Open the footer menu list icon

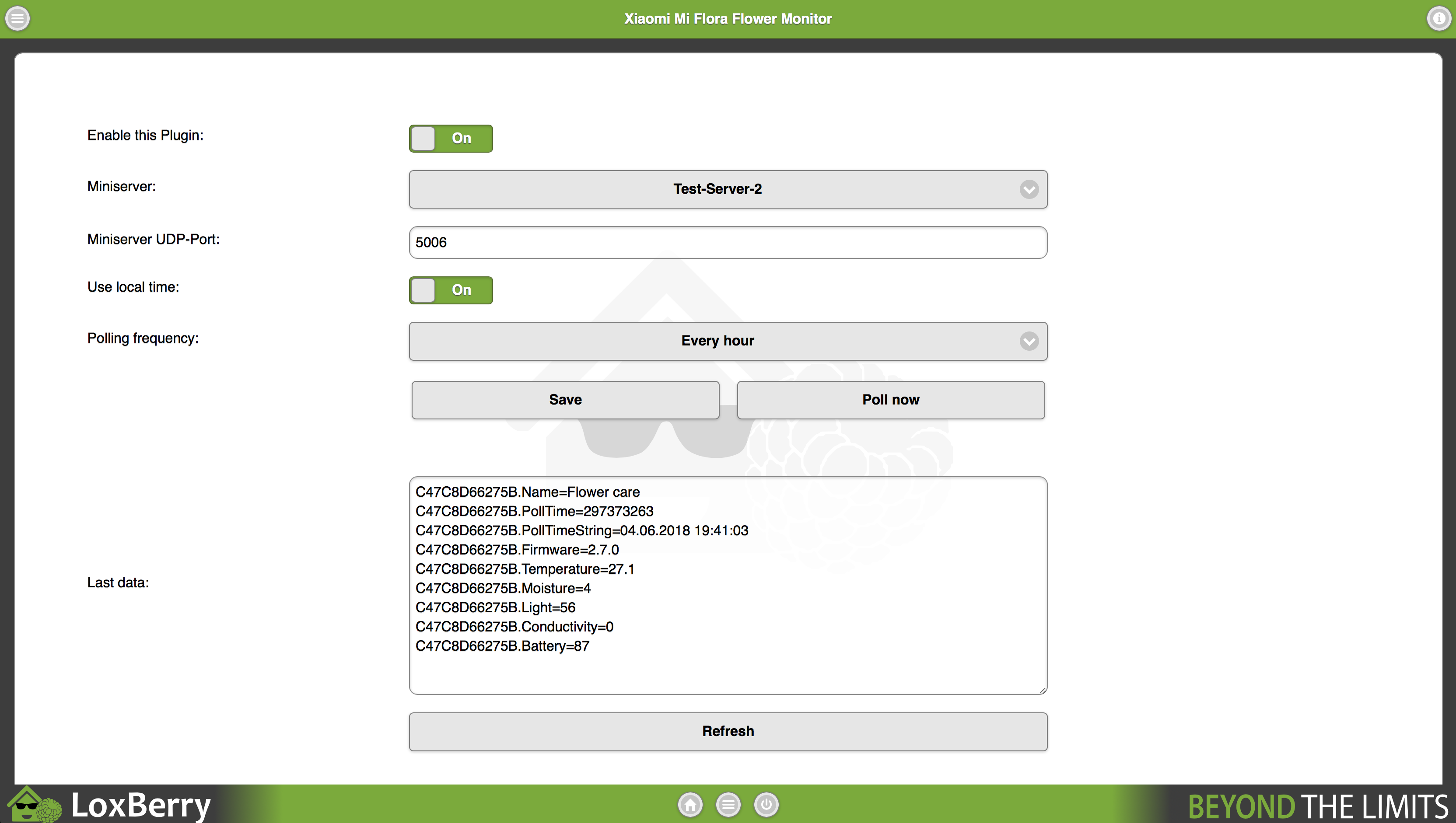pyautogui.click(x=728, y=804)
